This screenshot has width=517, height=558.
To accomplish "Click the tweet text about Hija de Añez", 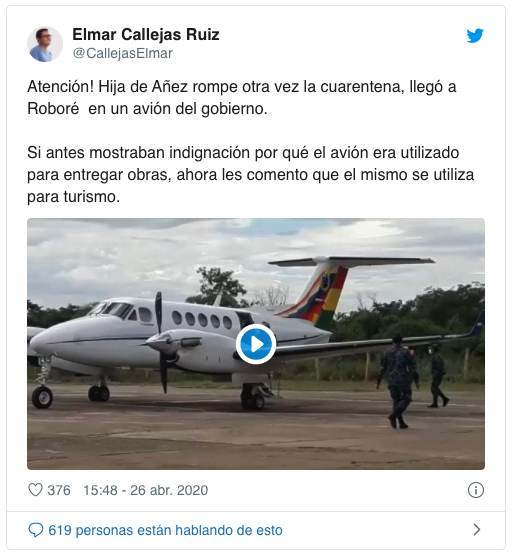I will (242, 98).
